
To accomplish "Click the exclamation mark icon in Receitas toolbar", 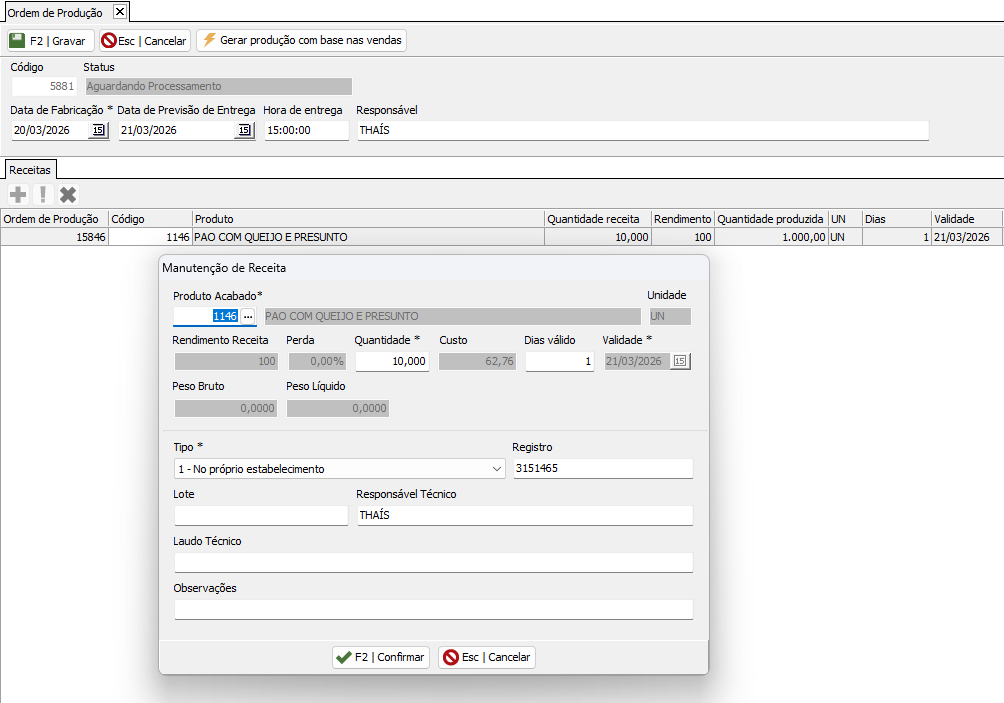I will [x=43, y=195].
